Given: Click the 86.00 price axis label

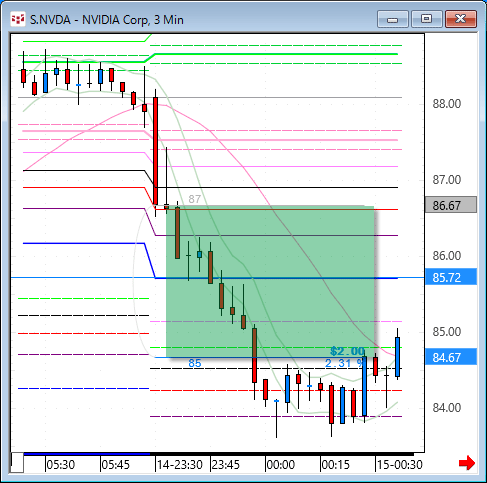Looking at the screenshot, I should (447, 256).
